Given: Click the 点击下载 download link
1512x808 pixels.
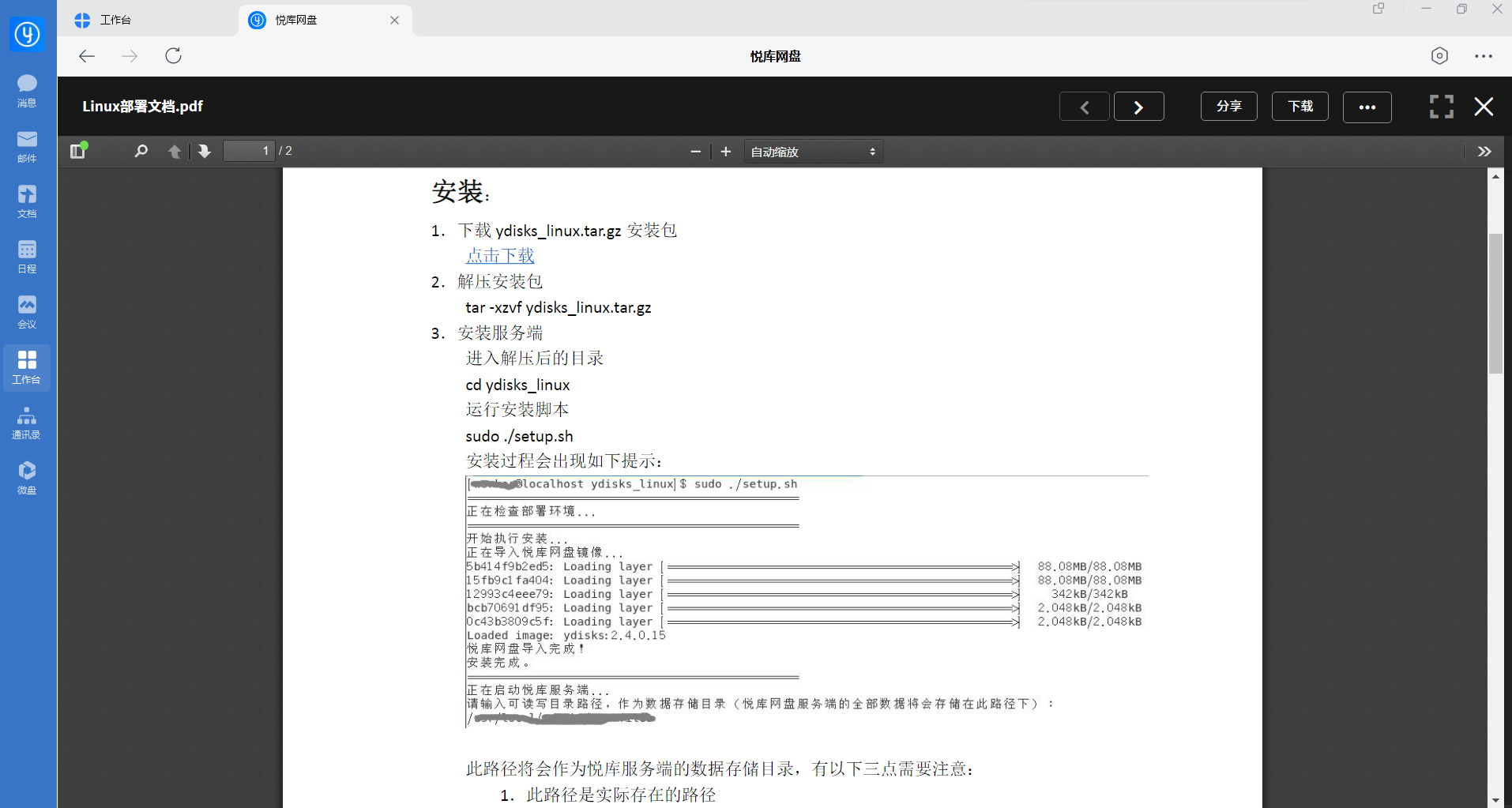Looking at the screenshot, I should pos(499,255).
